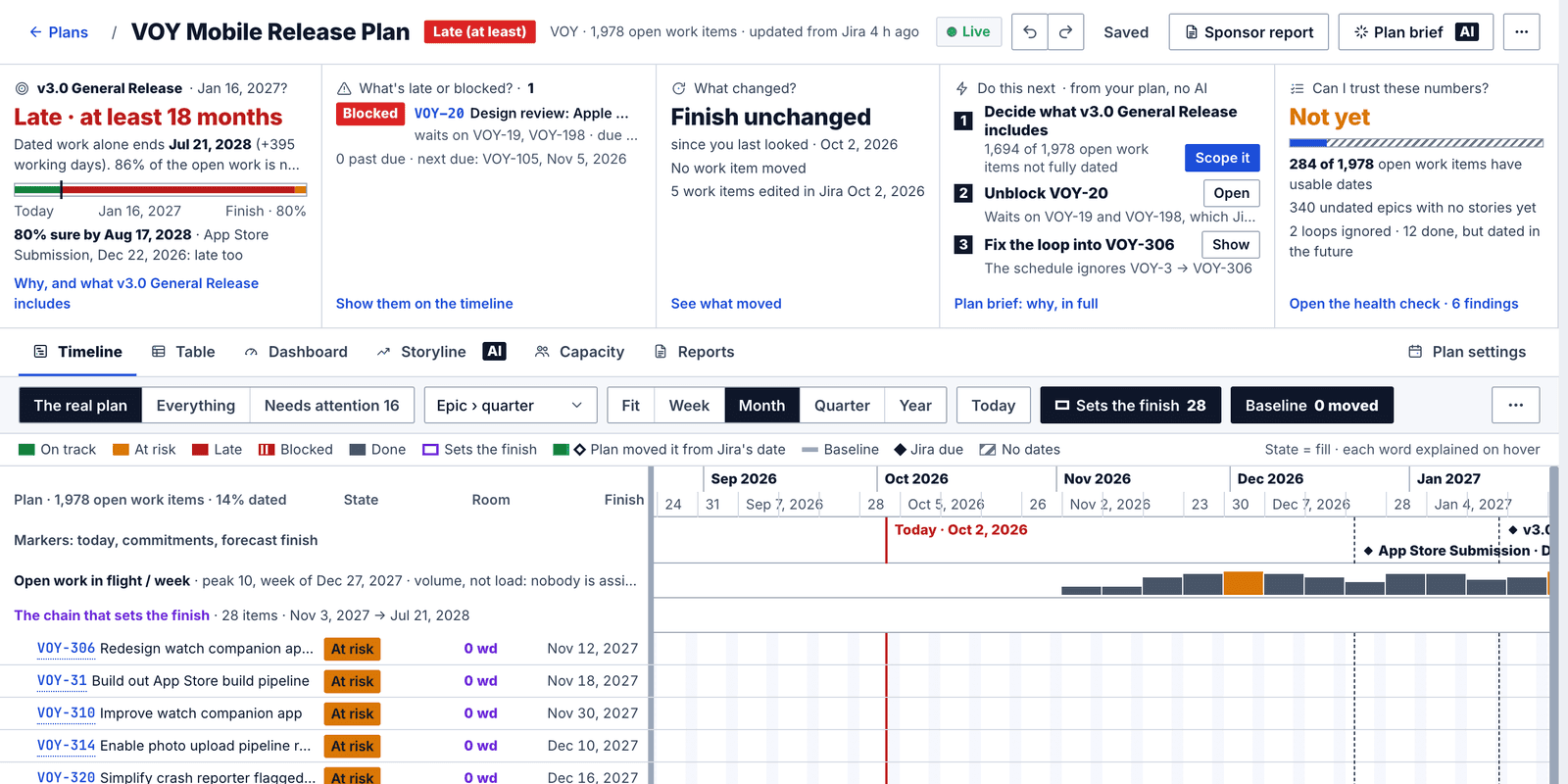Expand Why, and what v3.0 General Release includes
This screenshot has width=1568, height=784.
136,293
